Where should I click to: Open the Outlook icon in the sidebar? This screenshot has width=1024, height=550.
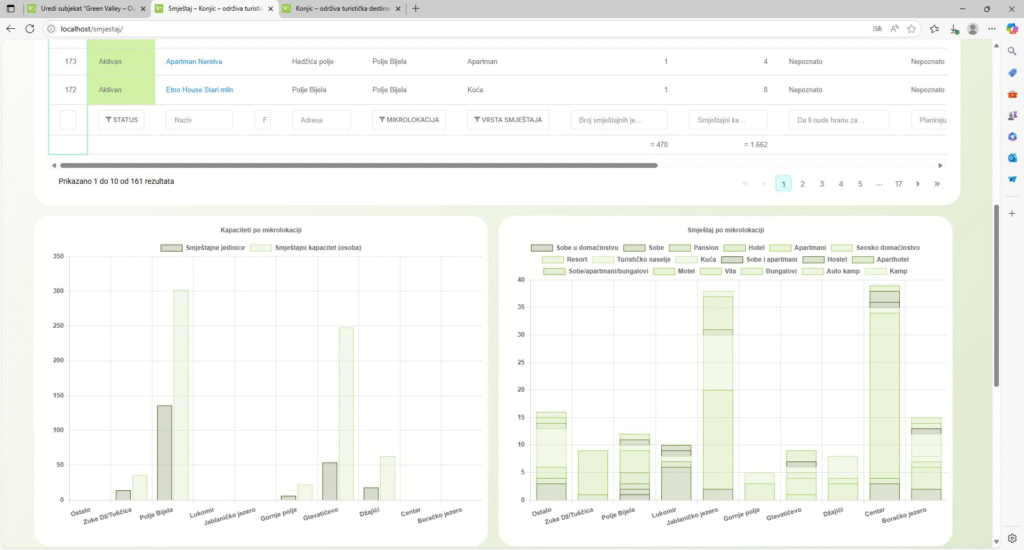coord(1011,158)
